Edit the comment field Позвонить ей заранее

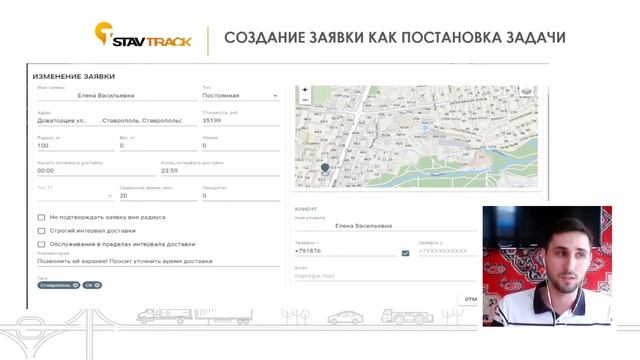(158, 261)
